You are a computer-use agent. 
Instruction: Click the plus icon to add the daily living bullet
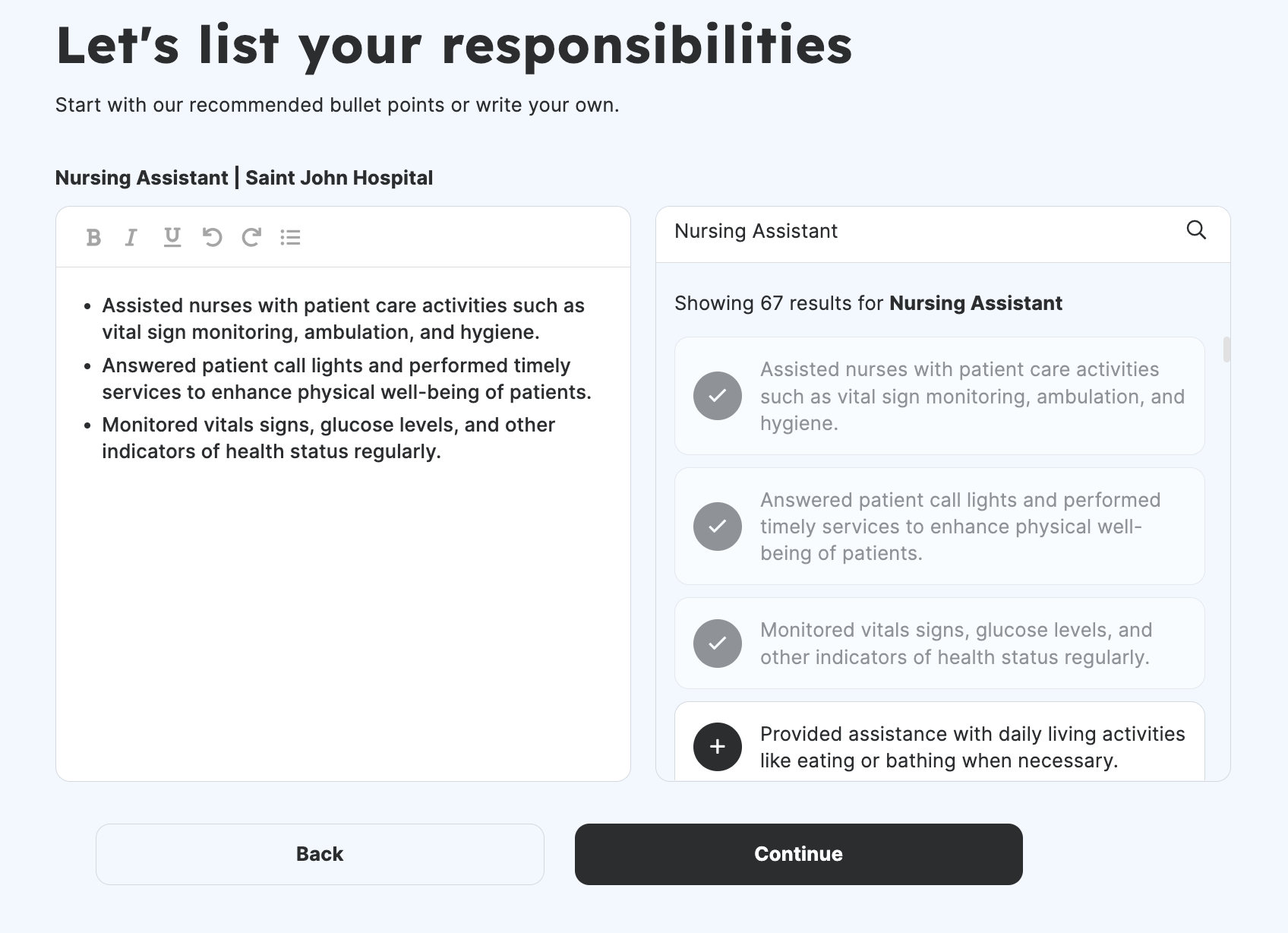point(716,747)
